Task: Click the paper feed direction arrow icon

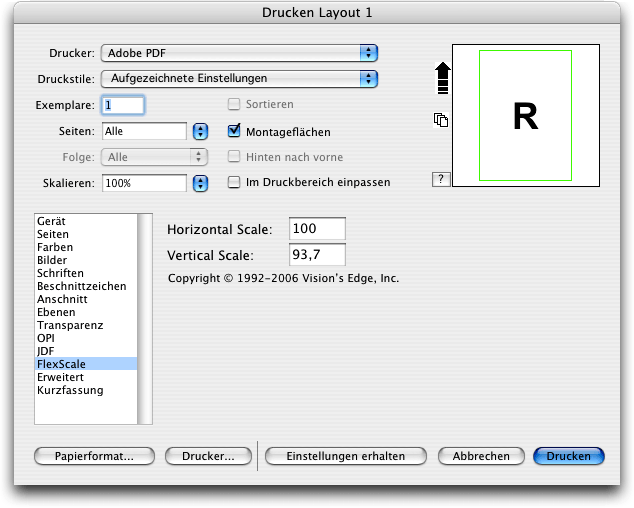Action: point(443,78)
